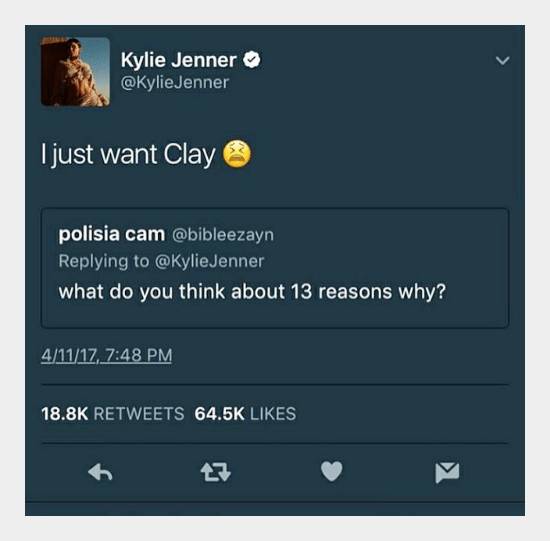The height and width of the screenshot is (541, 550).
Task: Click the @bibleezayn handle
Action: pyautogui.click(x=223, y=235)
